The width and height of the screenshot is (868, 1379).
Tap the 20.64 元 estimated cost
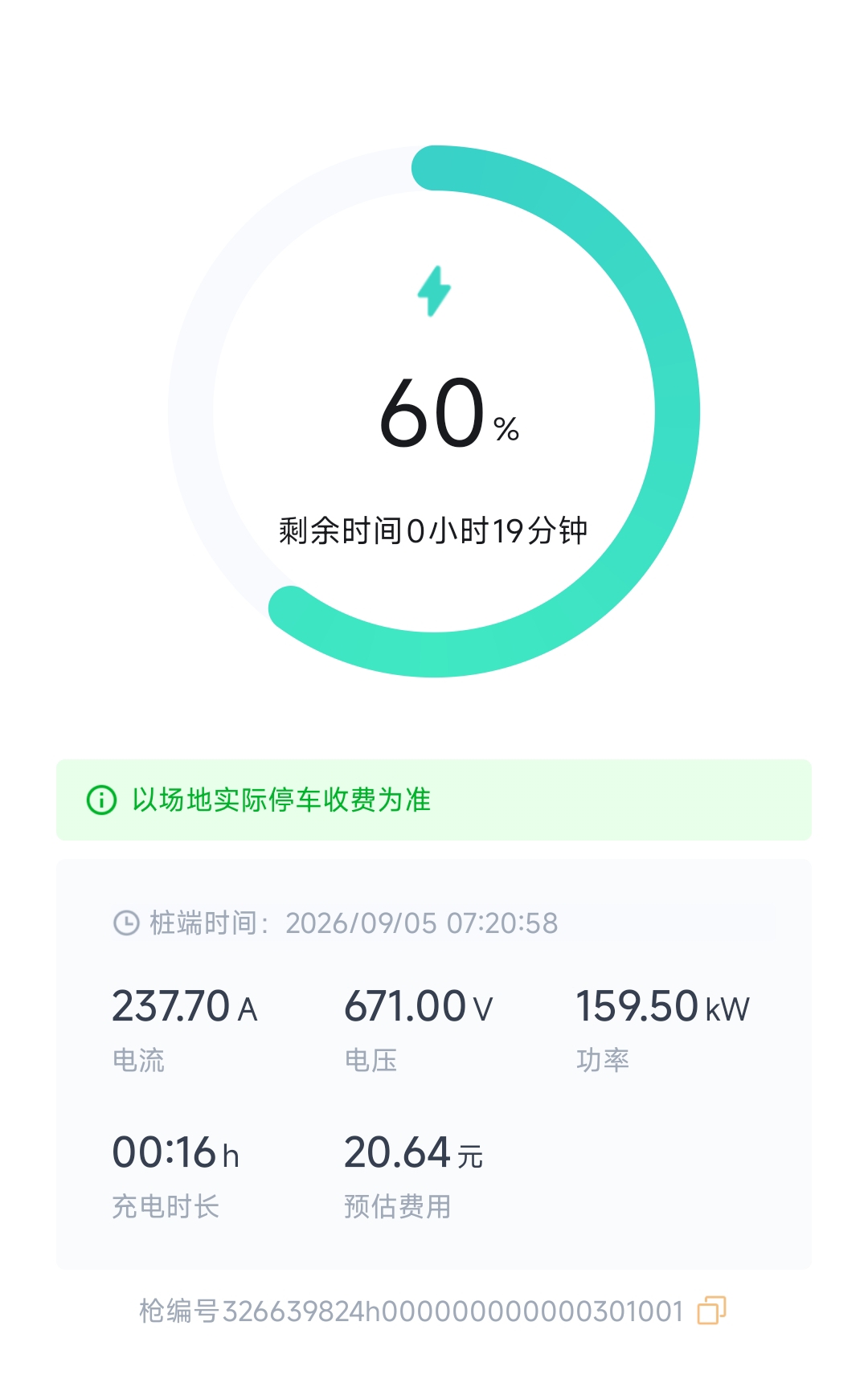click(x=414, y=1153)
